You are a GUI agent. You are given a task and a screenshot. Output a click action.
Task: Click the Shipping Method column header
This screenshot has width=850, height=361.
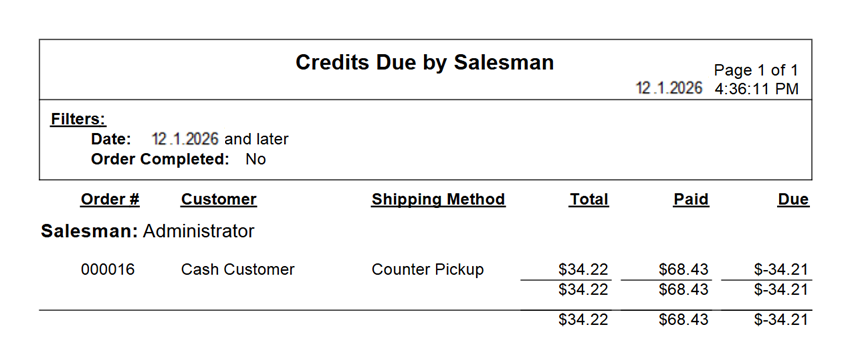coord(438,199)
